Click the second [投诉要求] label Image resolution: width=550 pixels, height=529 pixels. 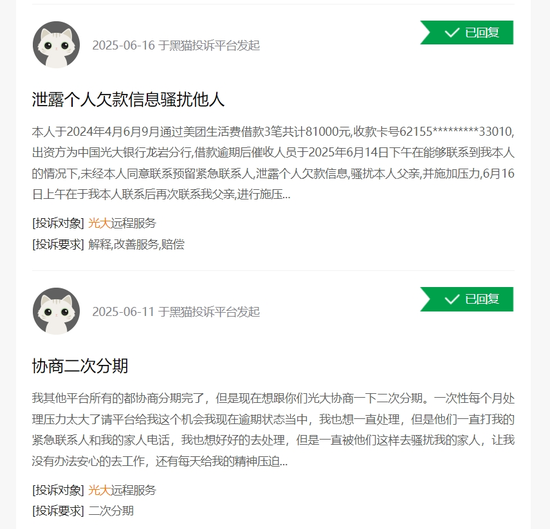point(58,511)
